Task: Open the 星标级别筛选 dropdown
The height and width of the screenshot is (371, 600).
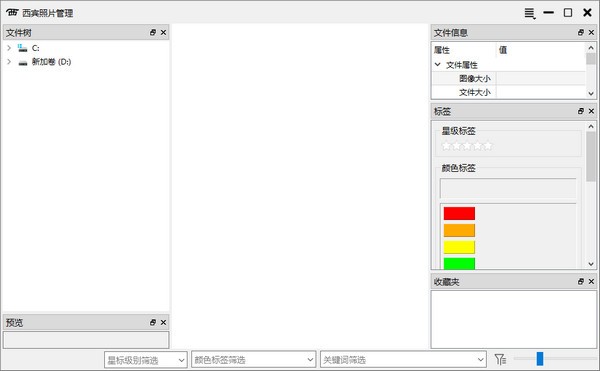Action: [x=145, y=360]
